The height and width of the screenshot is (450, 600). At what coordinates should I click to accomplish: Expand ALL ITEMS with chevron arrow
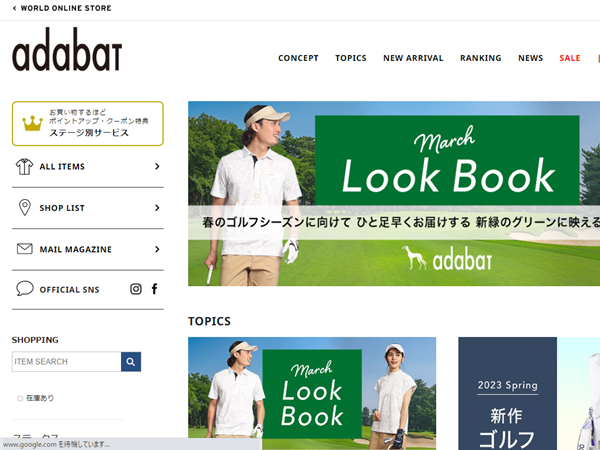(x=157, y=166)
